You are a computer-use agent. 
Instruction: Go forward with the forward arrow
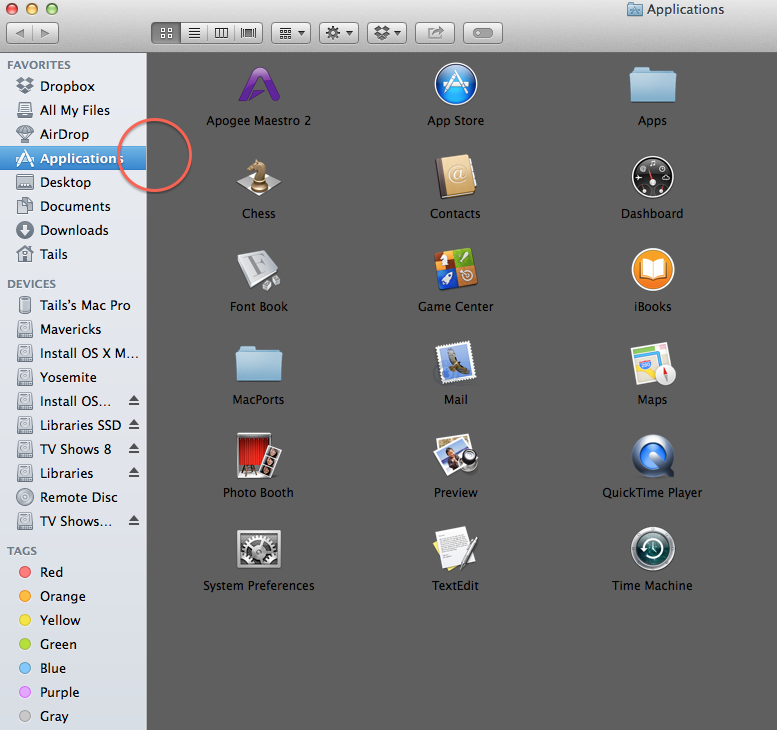[46, 33]
